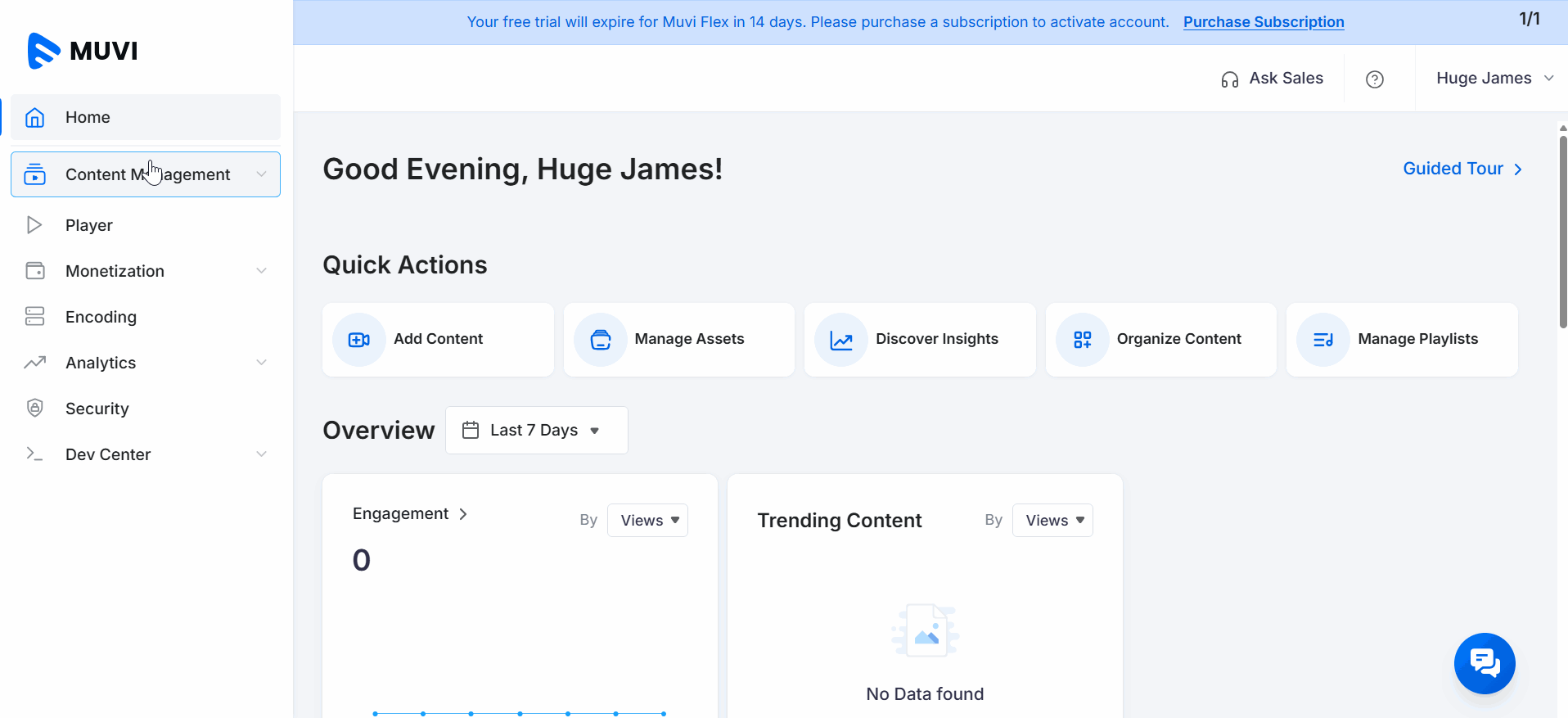Screen dimensions: 1568x718
Task: Click the Muvi logo
Action: [x=82, y=51]
